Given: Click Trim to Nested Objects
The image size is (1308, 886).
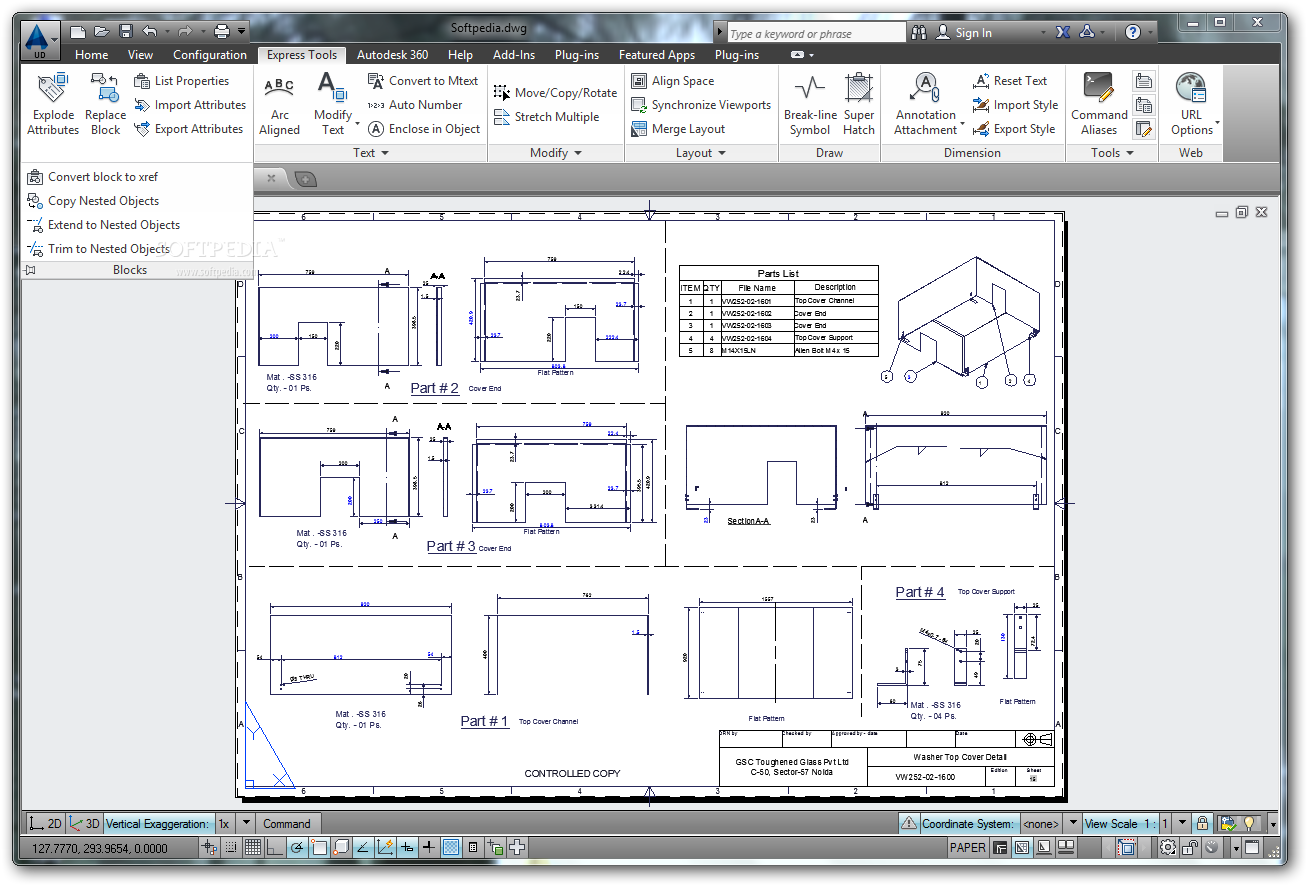Looking at the screenshot, I should [98, 249].
